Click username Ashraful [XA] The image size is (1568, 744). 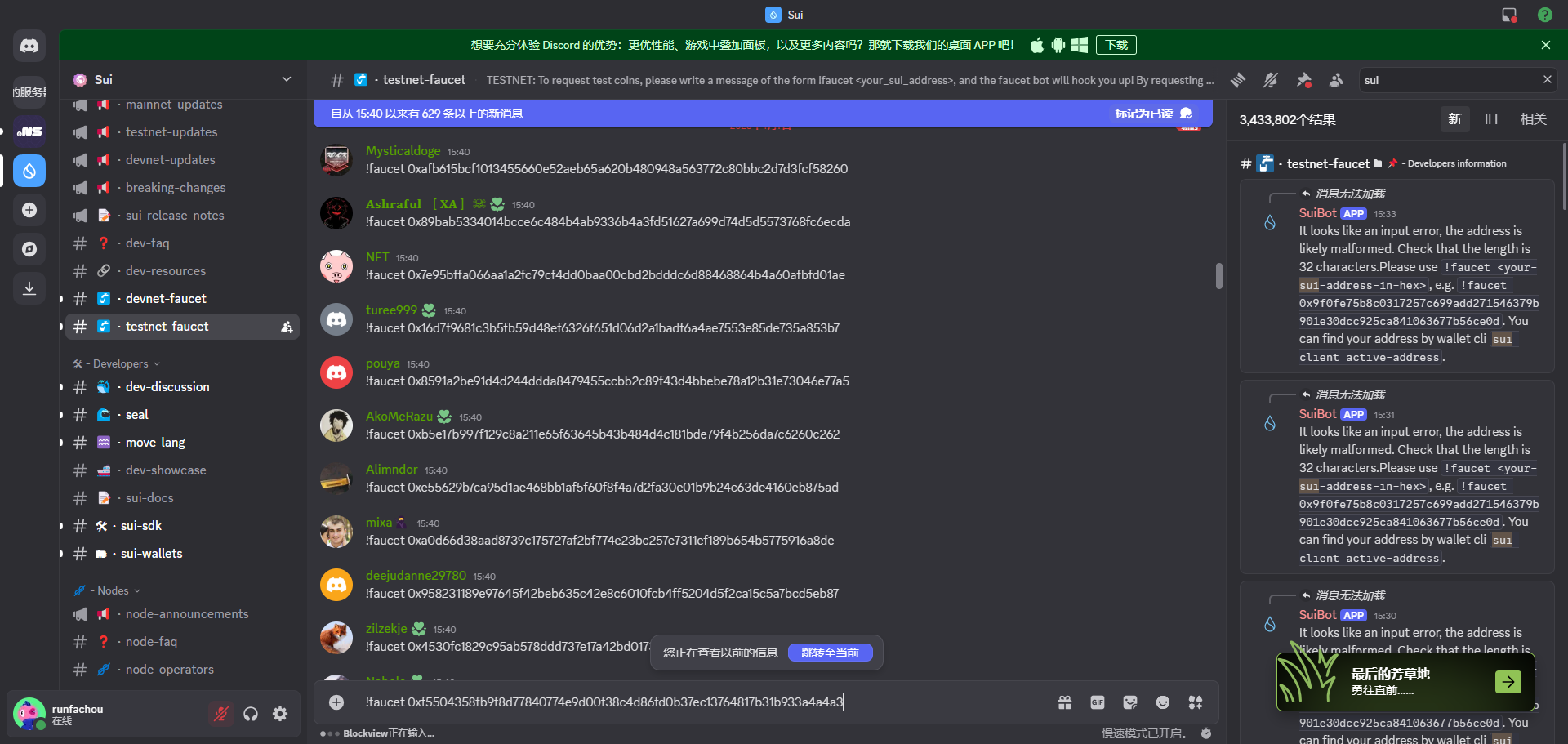point(415,204)
